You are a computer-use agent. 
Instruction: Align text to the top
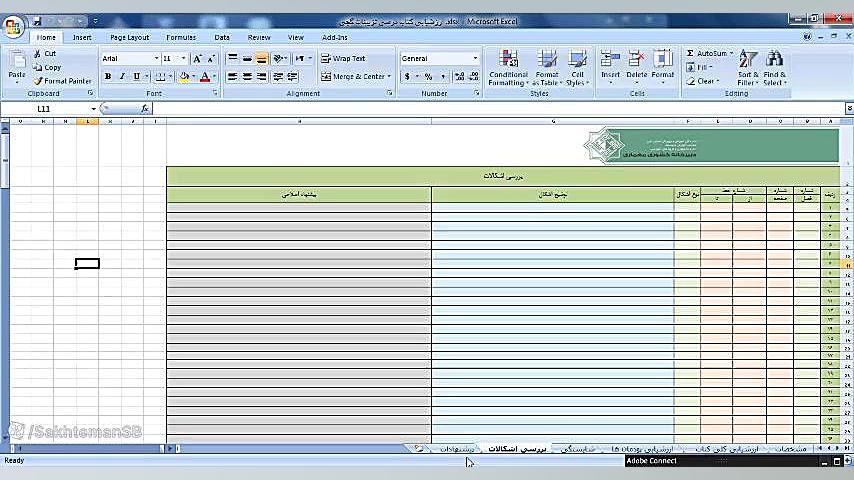click(233, 58)
